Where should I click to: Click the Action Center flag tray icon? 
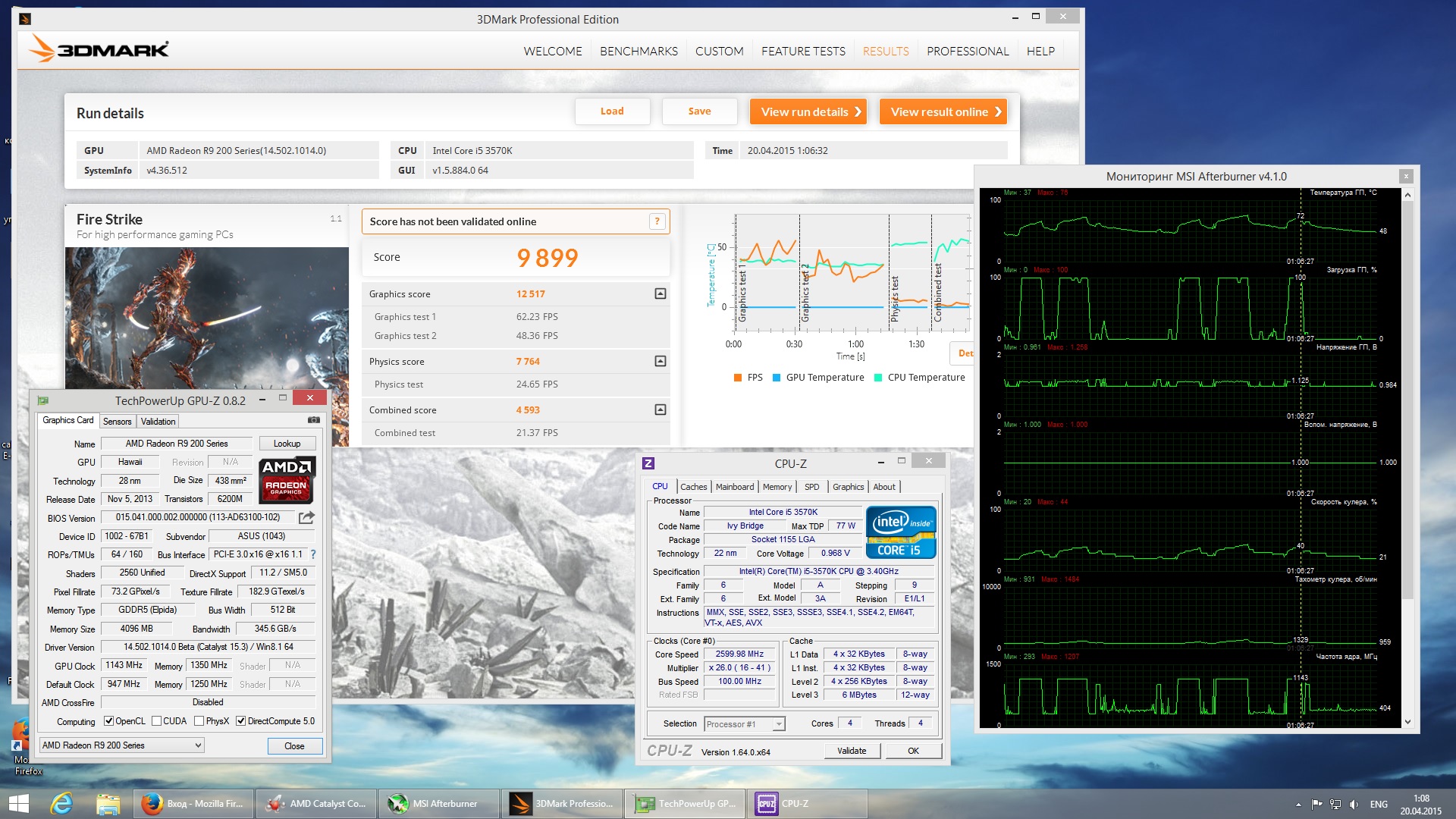tap(1316, 804)
